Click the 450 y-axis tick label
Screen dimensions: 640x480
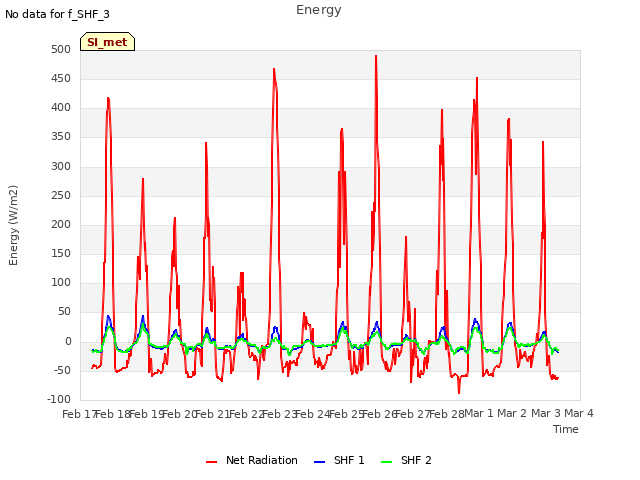coord(61,78)
